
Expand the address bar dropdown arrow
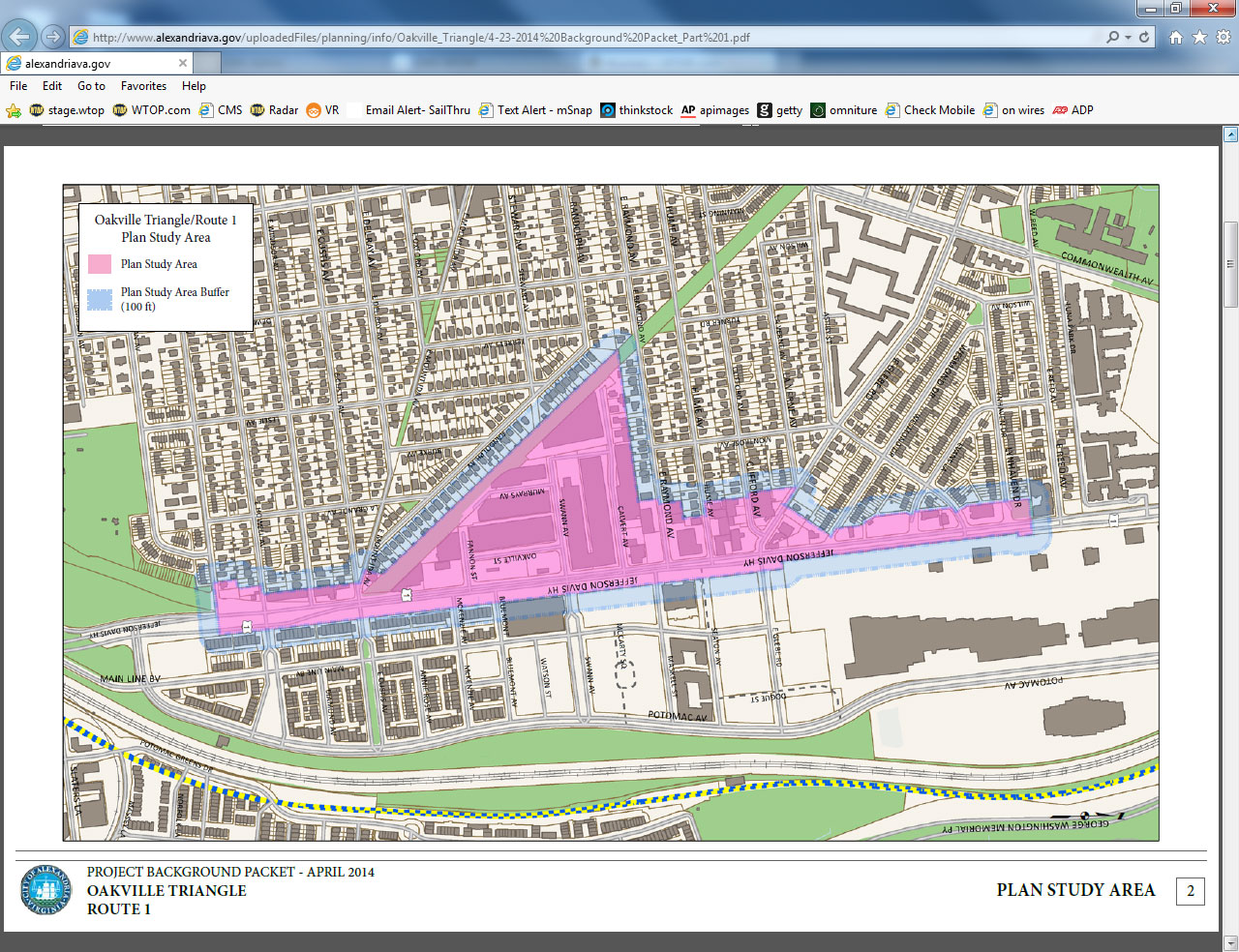click(x=1129, y=37)
